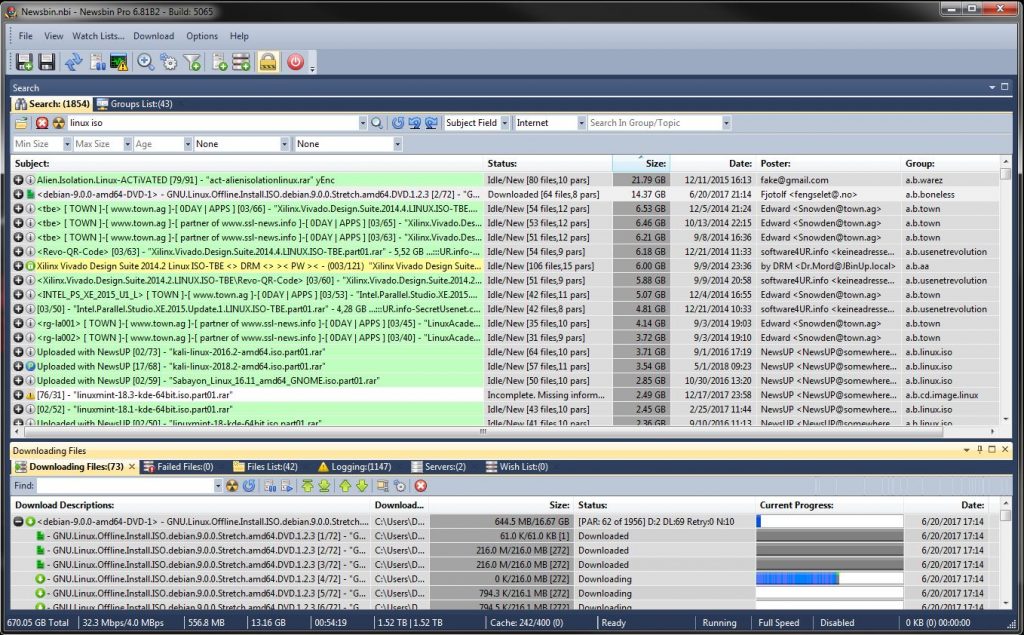The height and width of the screenshot is (635, 1024).
Task: Open the Wish List:(0) tab
Action: tap(517, 467)
